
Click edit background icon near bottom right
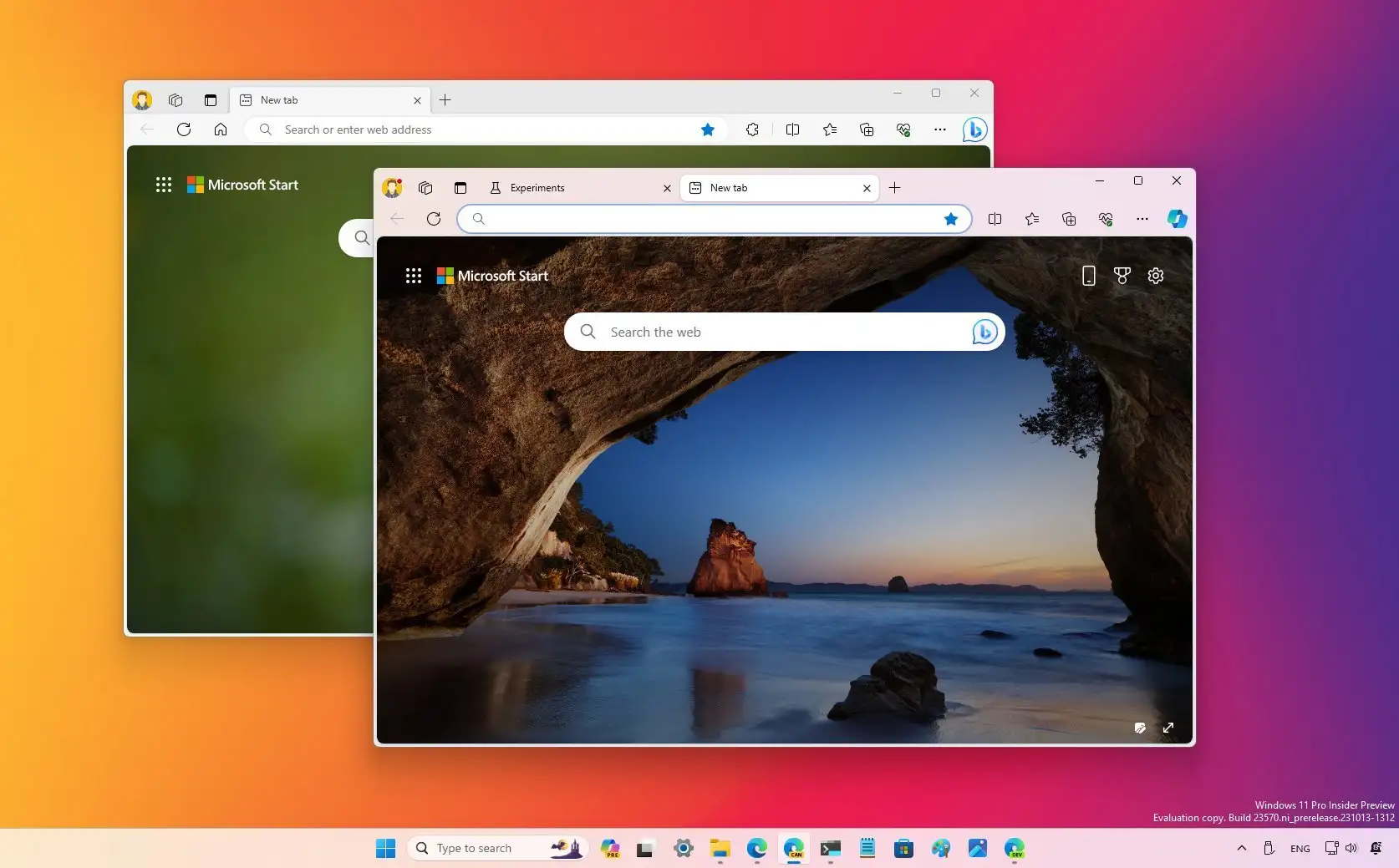(1140, 728)
